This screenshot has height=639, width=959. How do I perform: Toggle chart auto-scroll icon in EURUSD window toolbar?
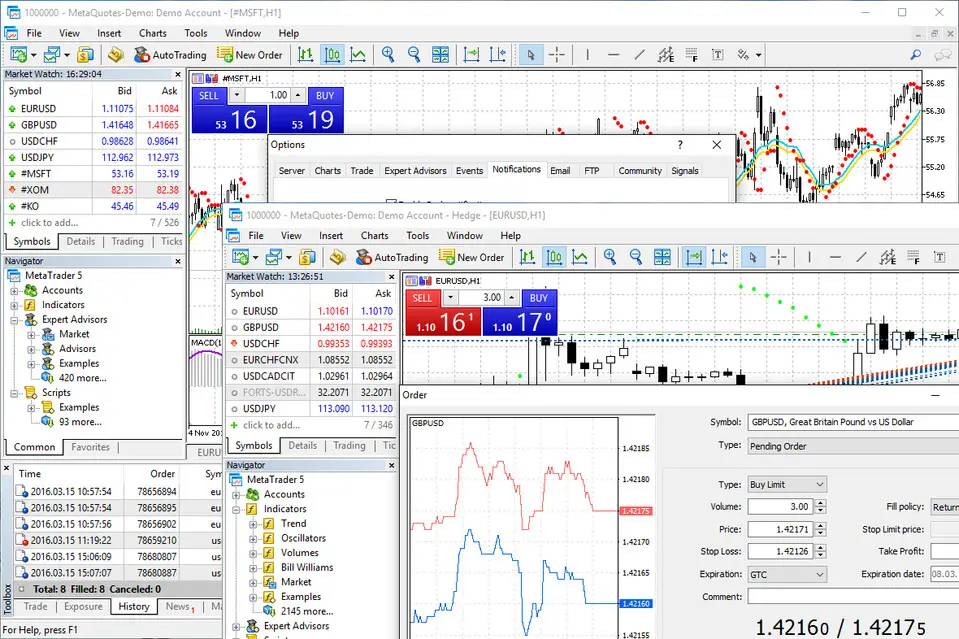[x=694, y=257]
